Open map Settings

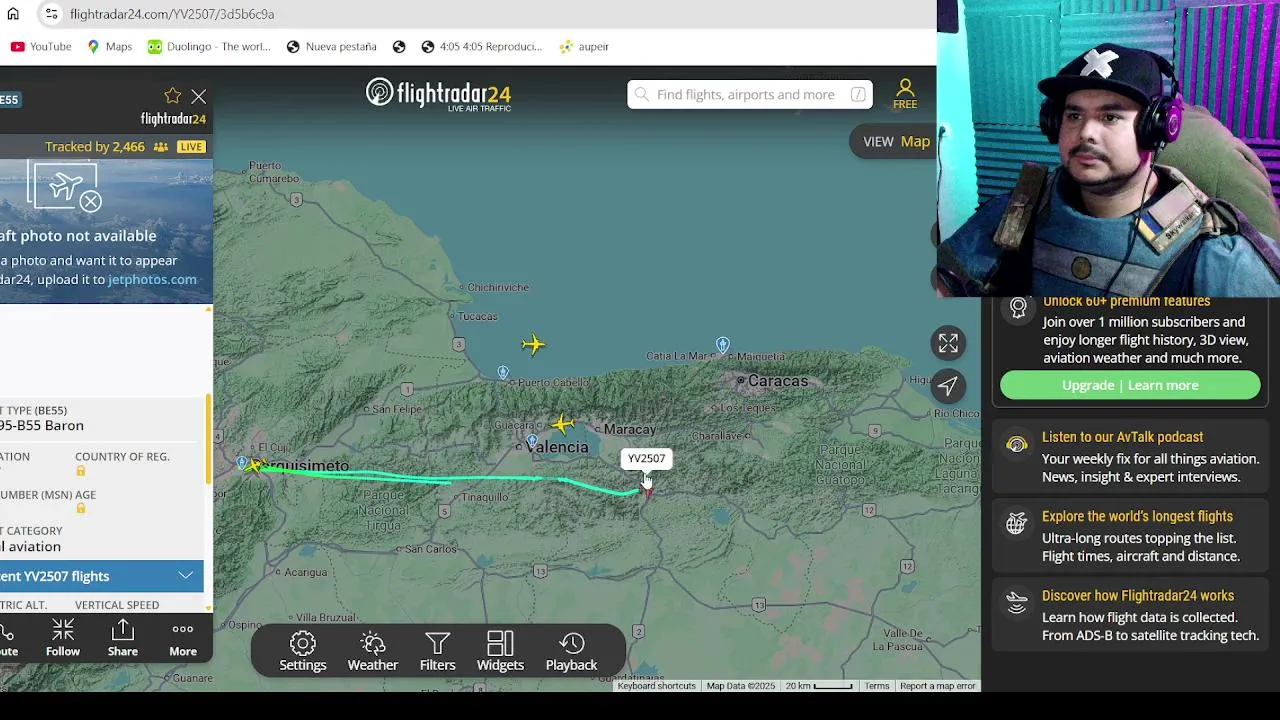(x=303, y=651)
